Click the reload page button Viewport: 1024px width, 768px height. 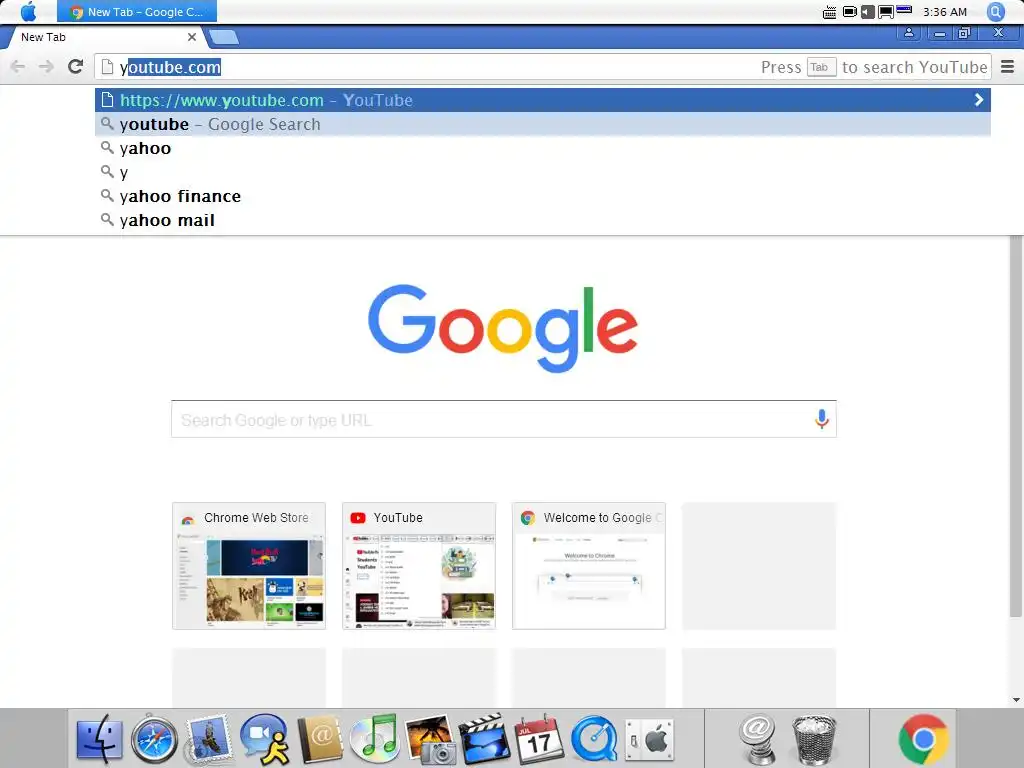(76, 67)
